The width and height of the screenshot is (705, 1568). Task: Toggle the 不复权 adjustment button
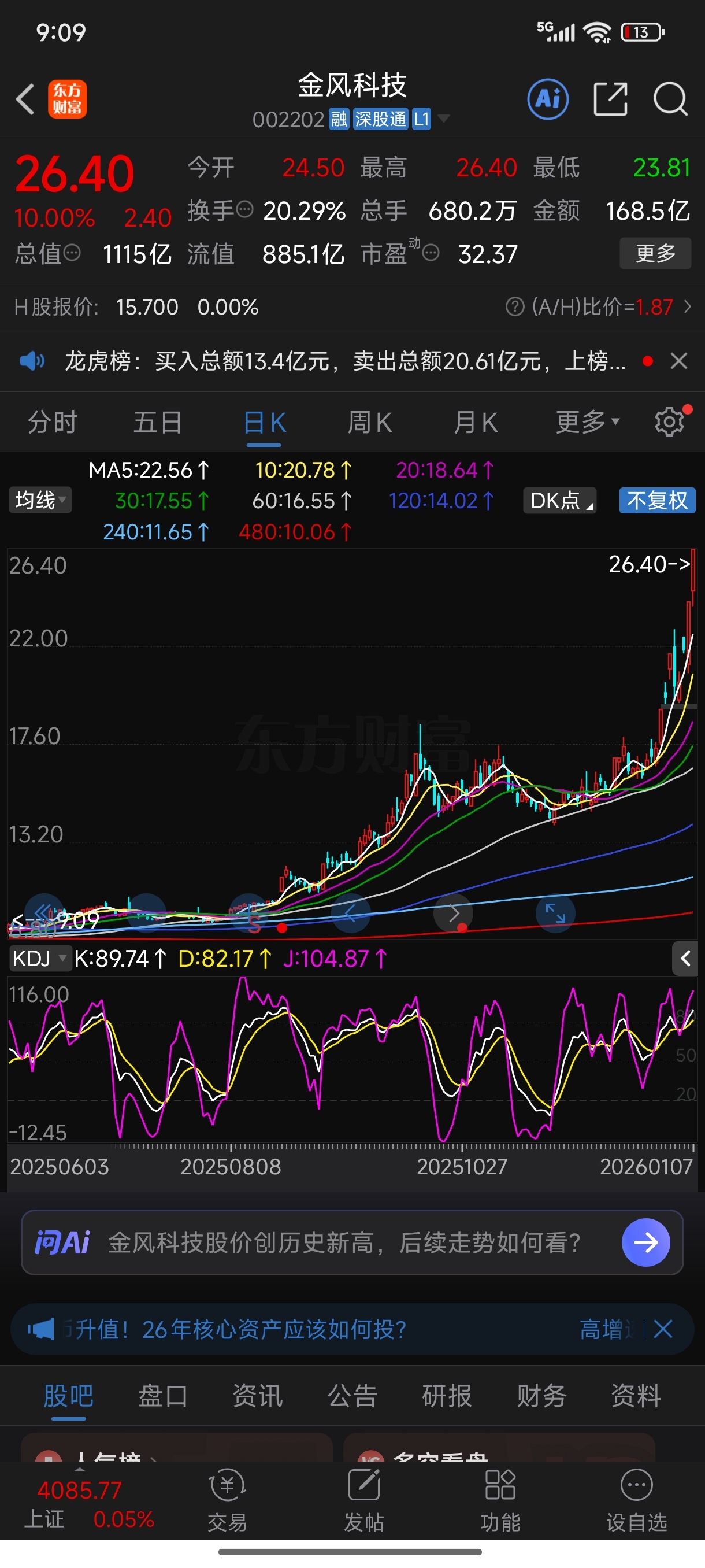click(x=657, y=500)
